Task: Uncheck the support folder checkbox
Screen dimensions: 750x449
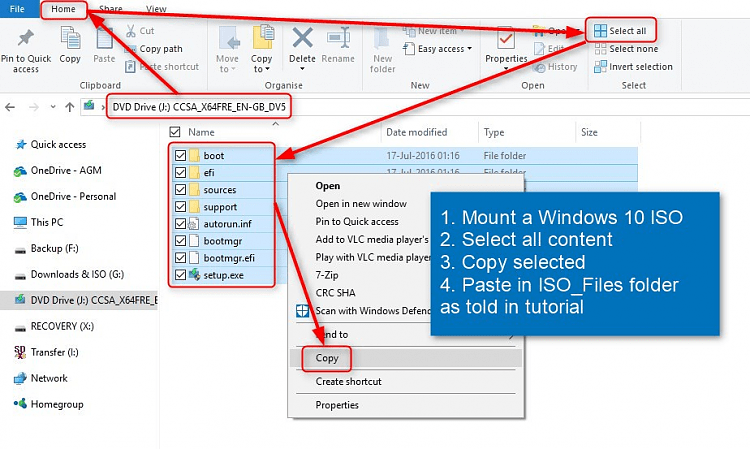Action: pos(180,207)
